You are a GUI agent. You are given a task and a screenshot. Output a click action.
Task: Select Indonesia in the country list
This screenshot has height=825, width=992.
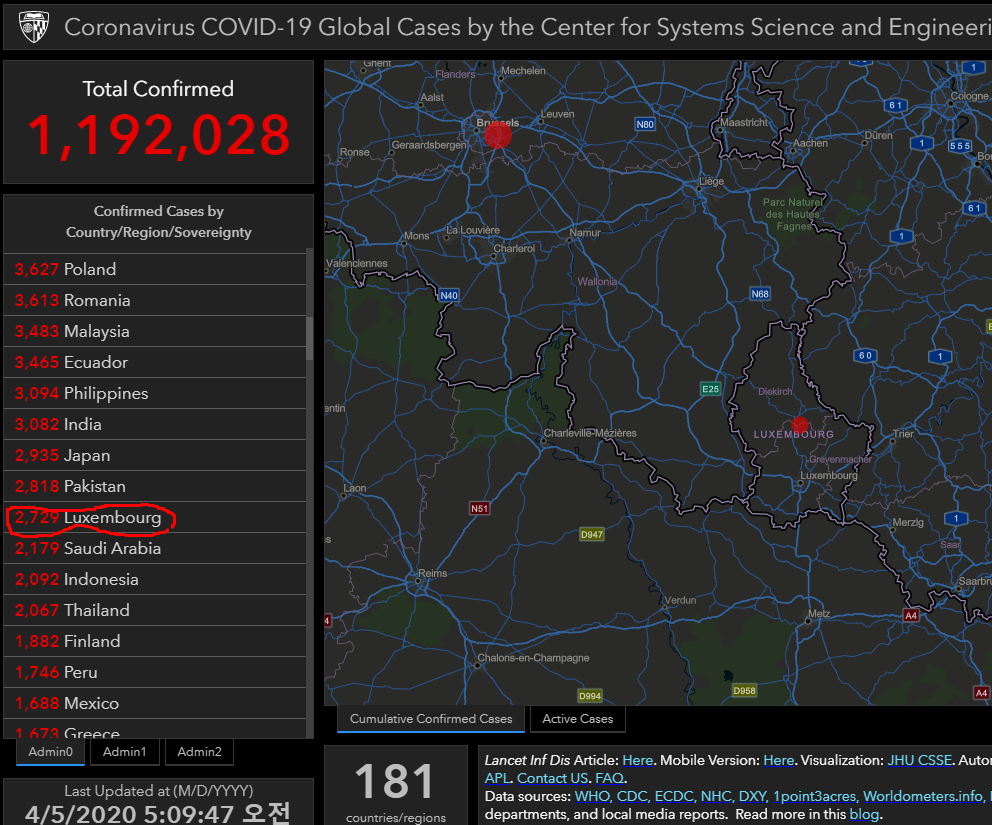coord(155,579)
